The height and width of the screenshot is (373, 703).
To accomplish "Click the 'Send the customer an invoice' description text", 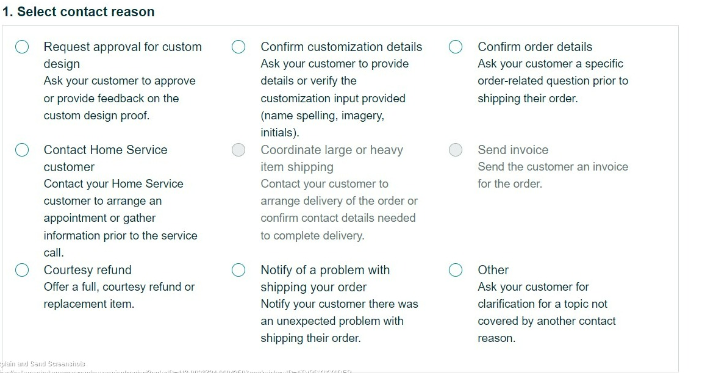I will click(x=553, y=175).
